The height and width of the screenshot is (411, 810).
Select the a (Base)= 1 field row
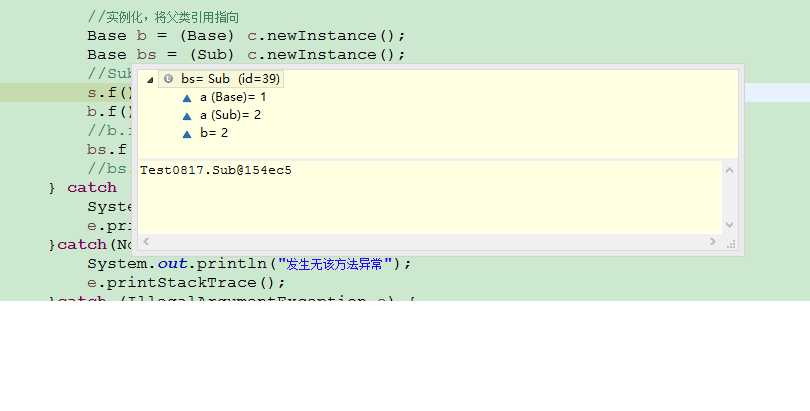coord(233,97)
